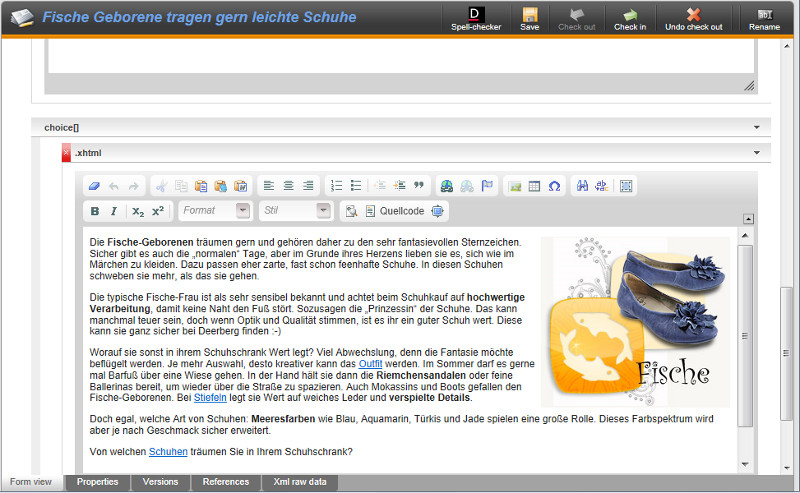Viewport: 800px width, 493px height.
Task: Collapse the choice[] section
Action: click(x=762, y=128)
